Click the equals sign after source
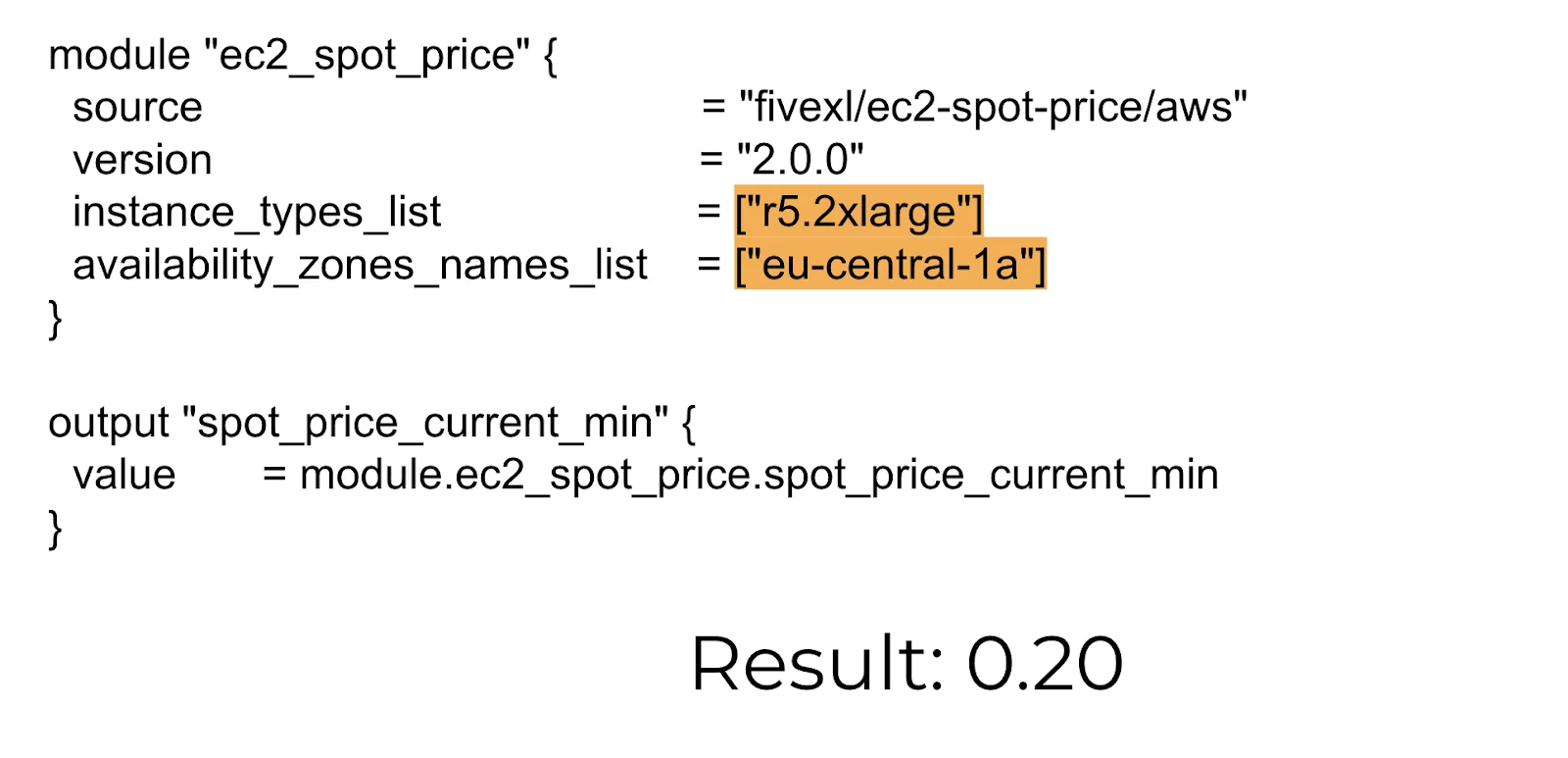The width and height of the screenshot is (1568, 758). 713,107
